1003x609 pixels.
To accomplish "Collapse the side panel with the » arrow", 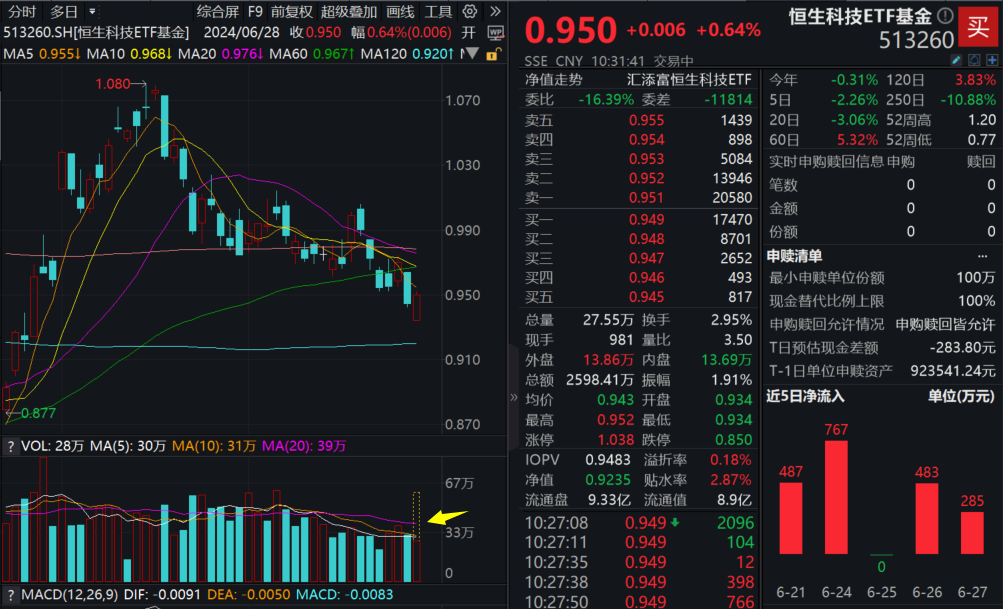I will 514,397.
